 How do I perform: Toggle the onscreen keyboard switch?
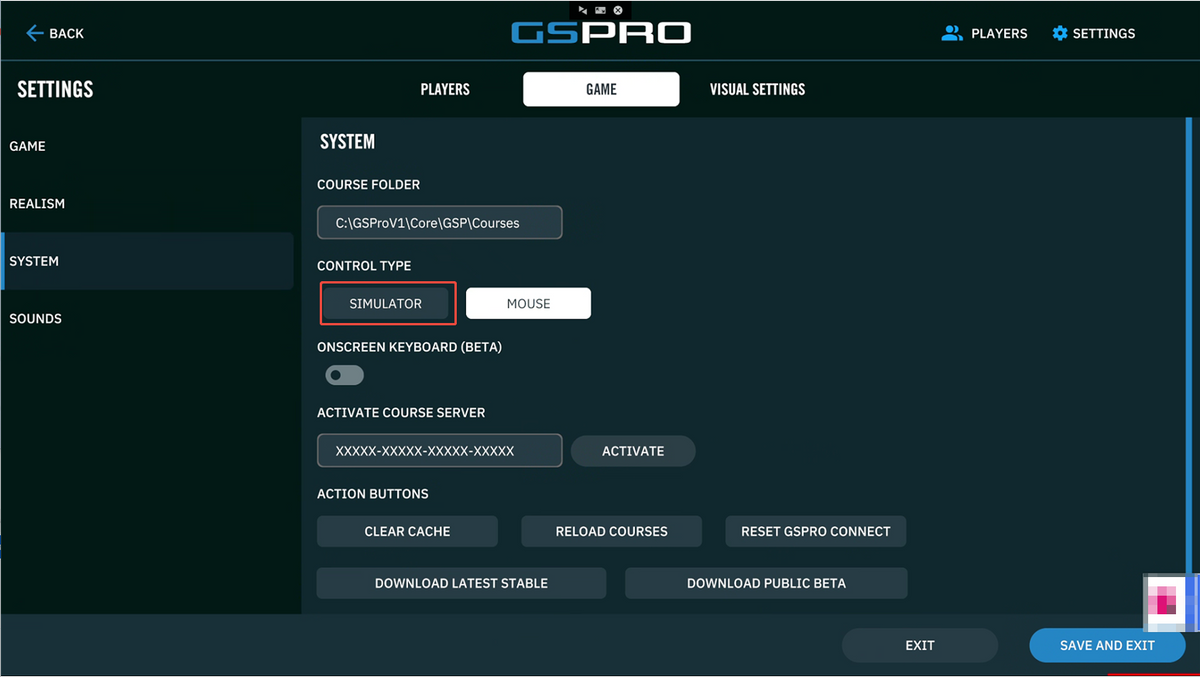coord(345,375)
